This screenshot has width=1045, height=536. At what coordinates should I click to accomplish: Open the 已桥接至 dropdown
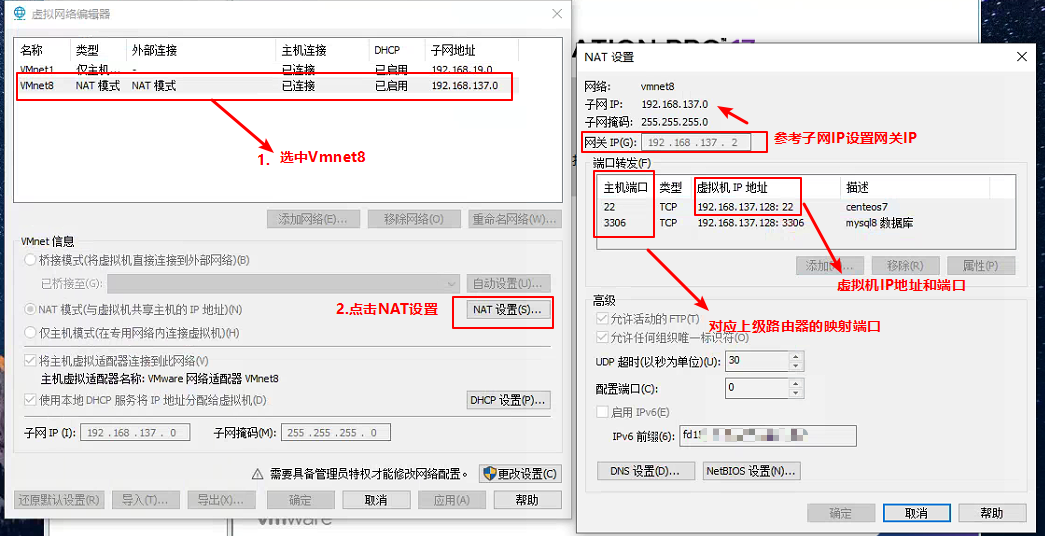283,284
